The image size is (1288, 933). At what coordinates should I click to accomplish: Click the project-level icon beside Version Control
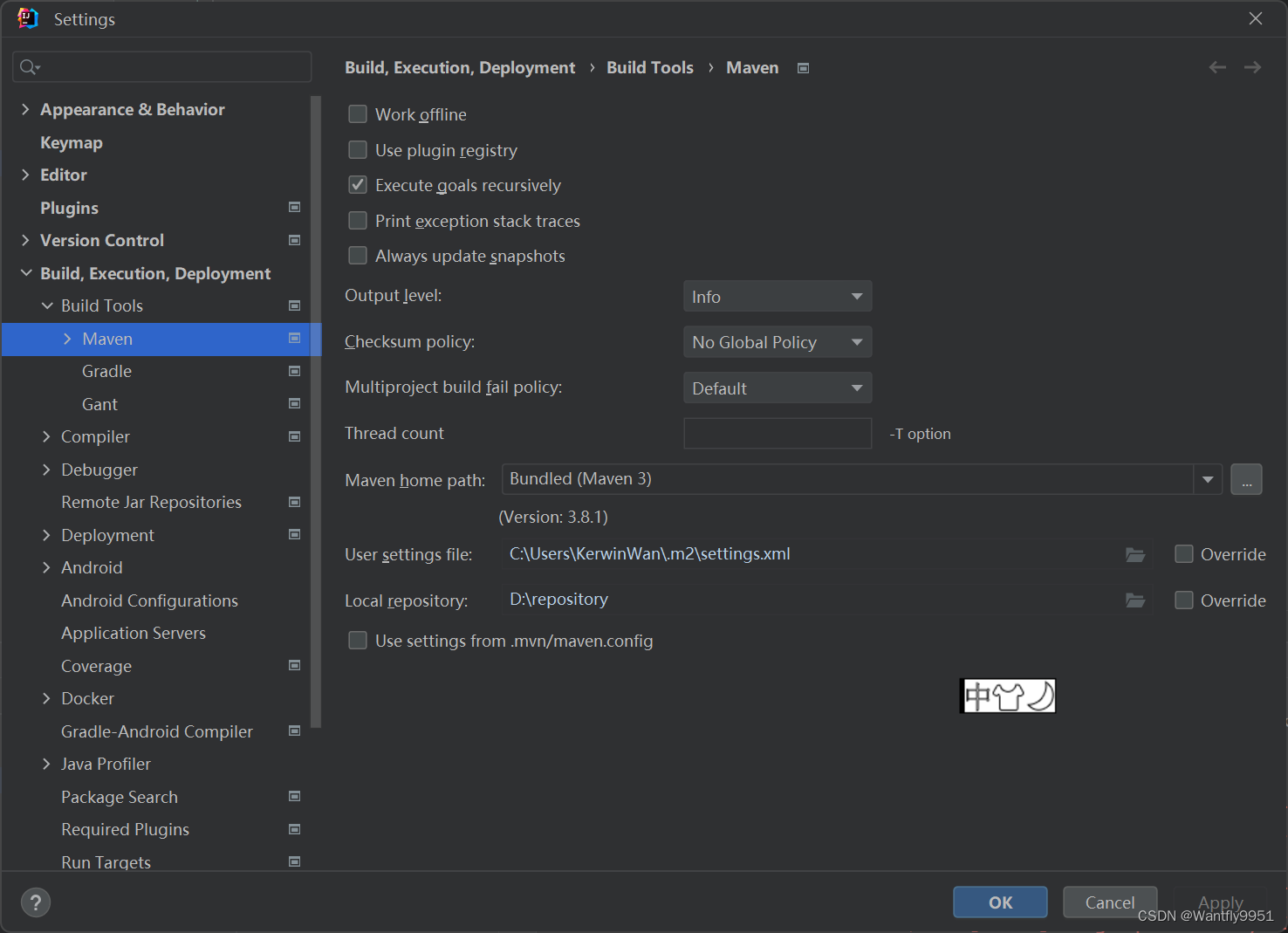tap(295, 240)
